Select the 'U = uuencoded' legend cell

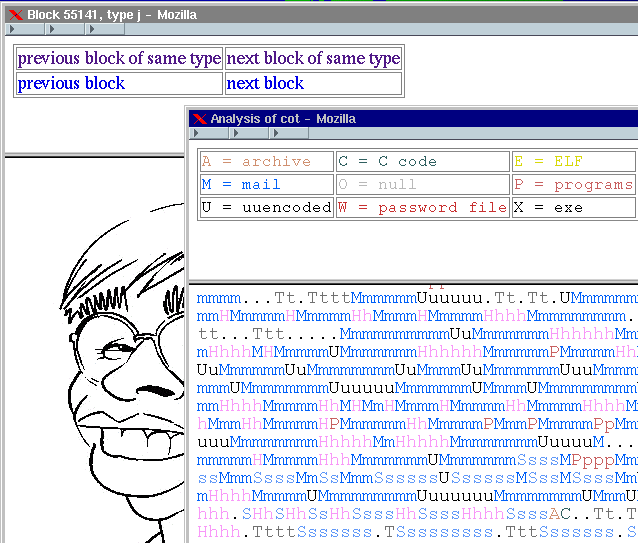[266, 207]
